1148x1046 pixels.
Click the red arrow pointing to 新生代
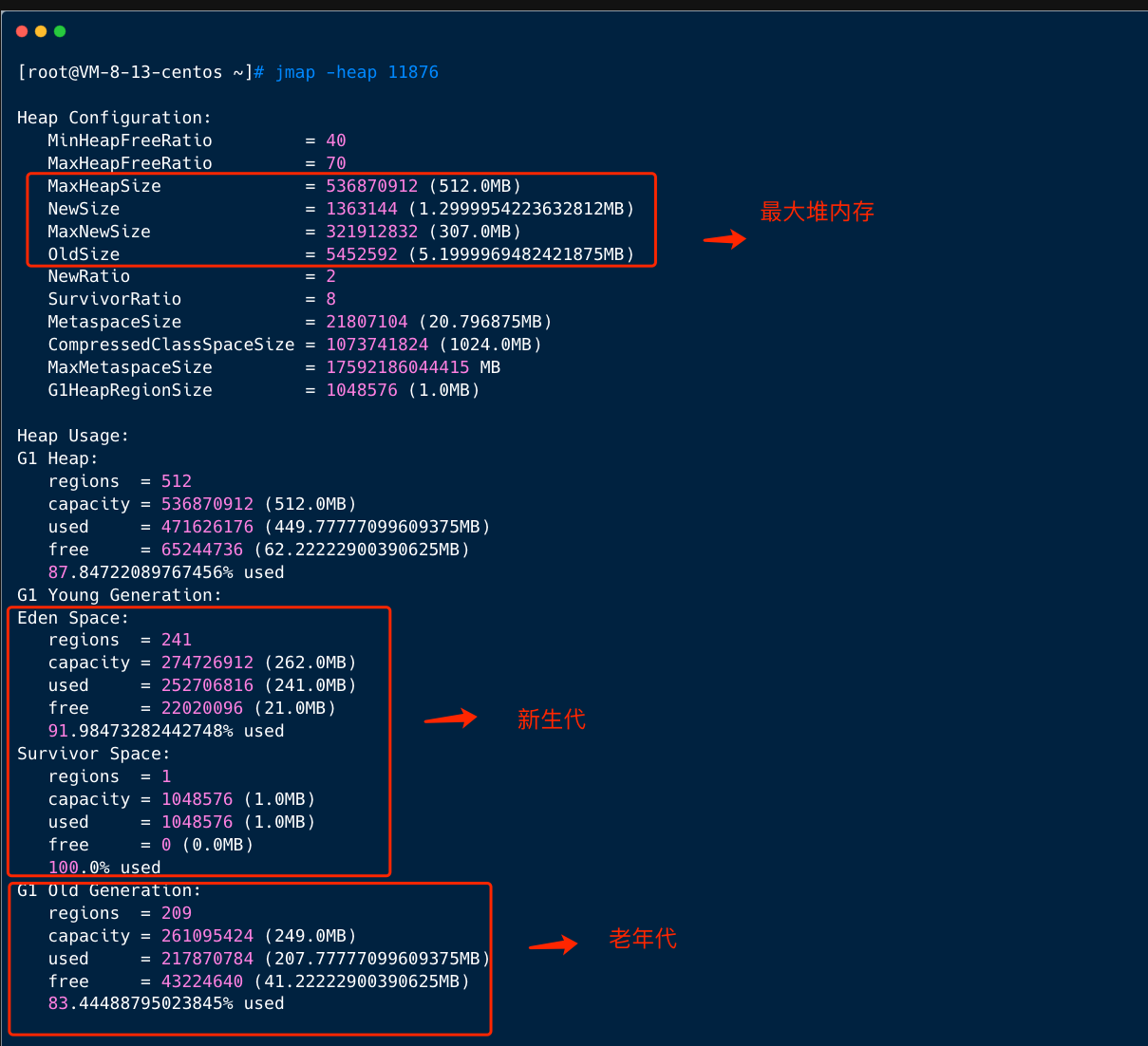coord(450,719)
